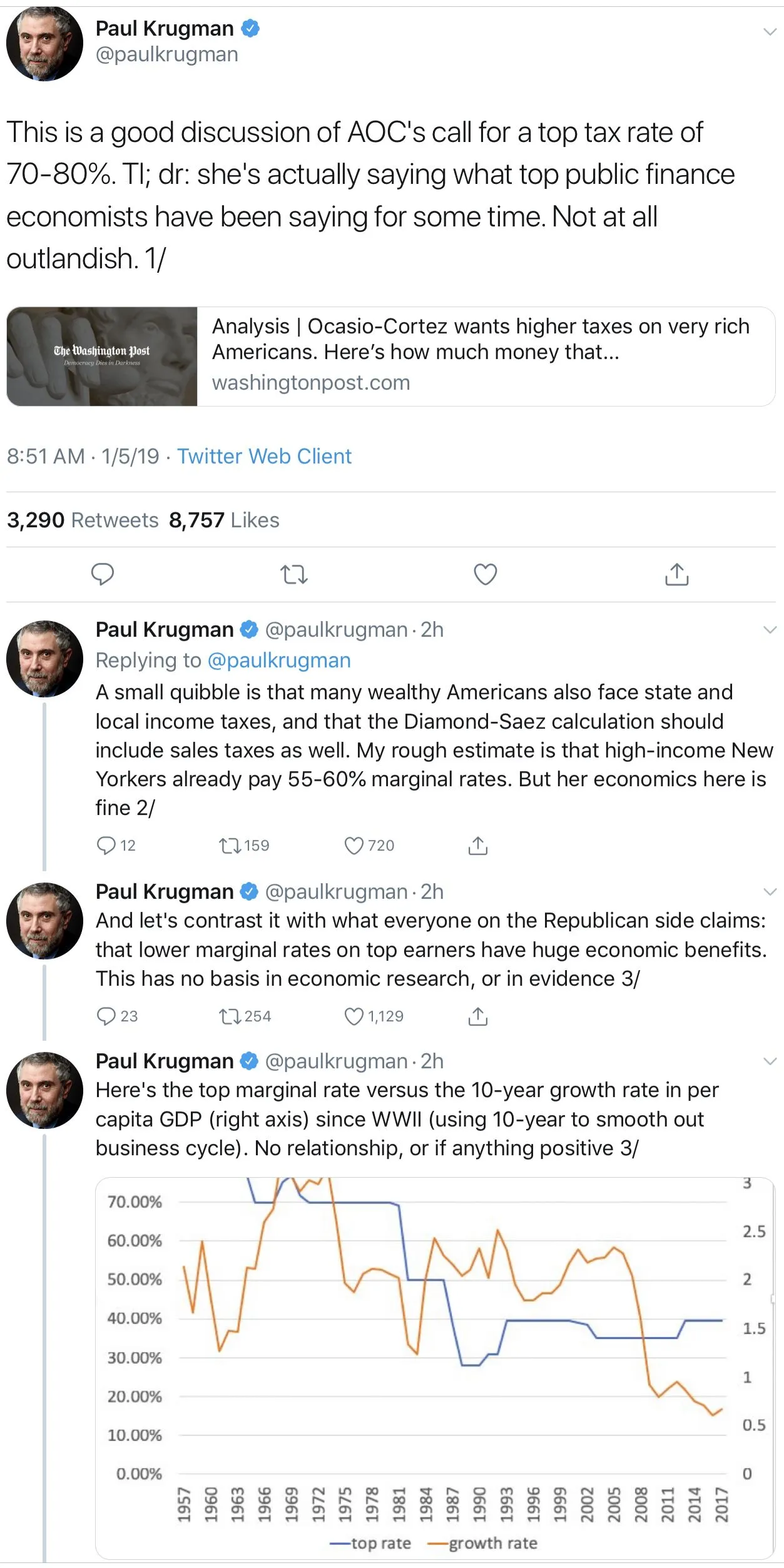Like the reply with 1,129 likes

click(354, 1016)
